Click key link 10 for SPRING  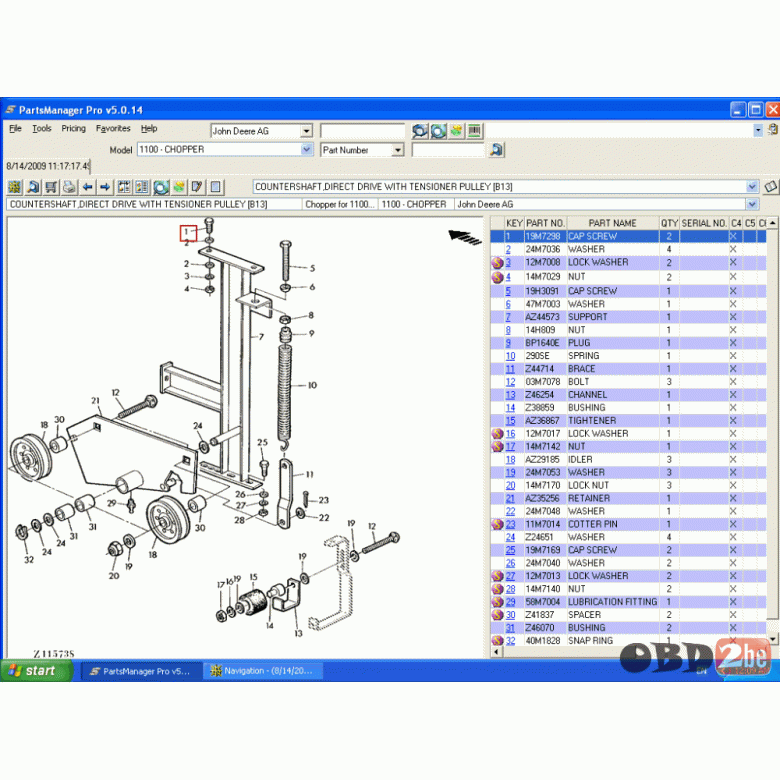tap(510, 356)
